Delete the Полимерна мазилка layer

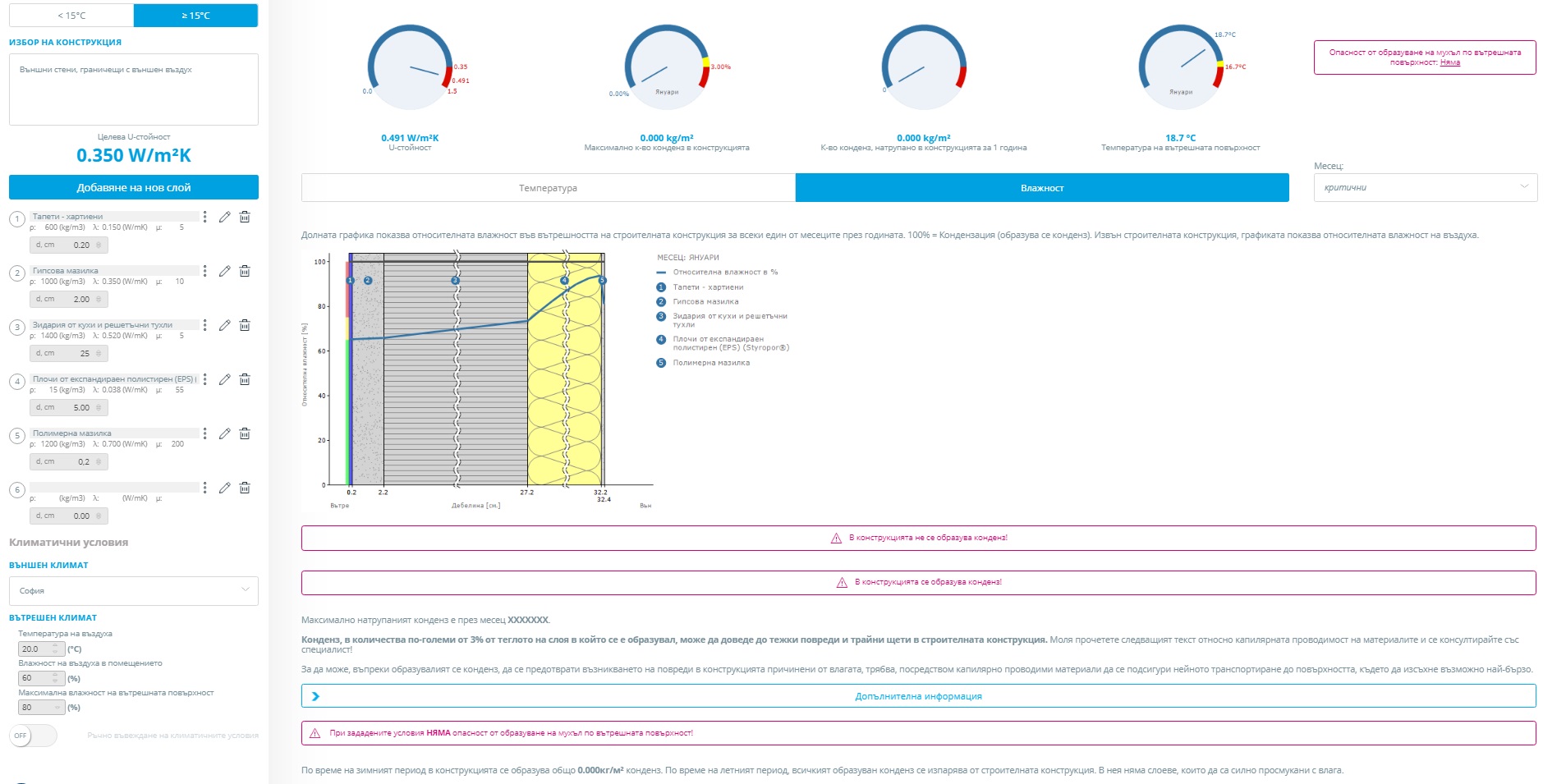tap(245, 434)
